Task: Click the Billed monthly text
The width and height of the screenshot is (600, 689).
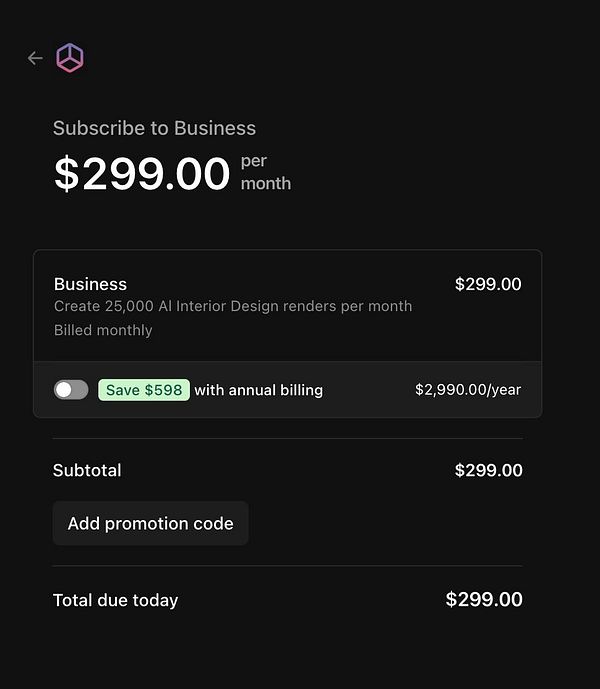Action: [x=103, y=330]
